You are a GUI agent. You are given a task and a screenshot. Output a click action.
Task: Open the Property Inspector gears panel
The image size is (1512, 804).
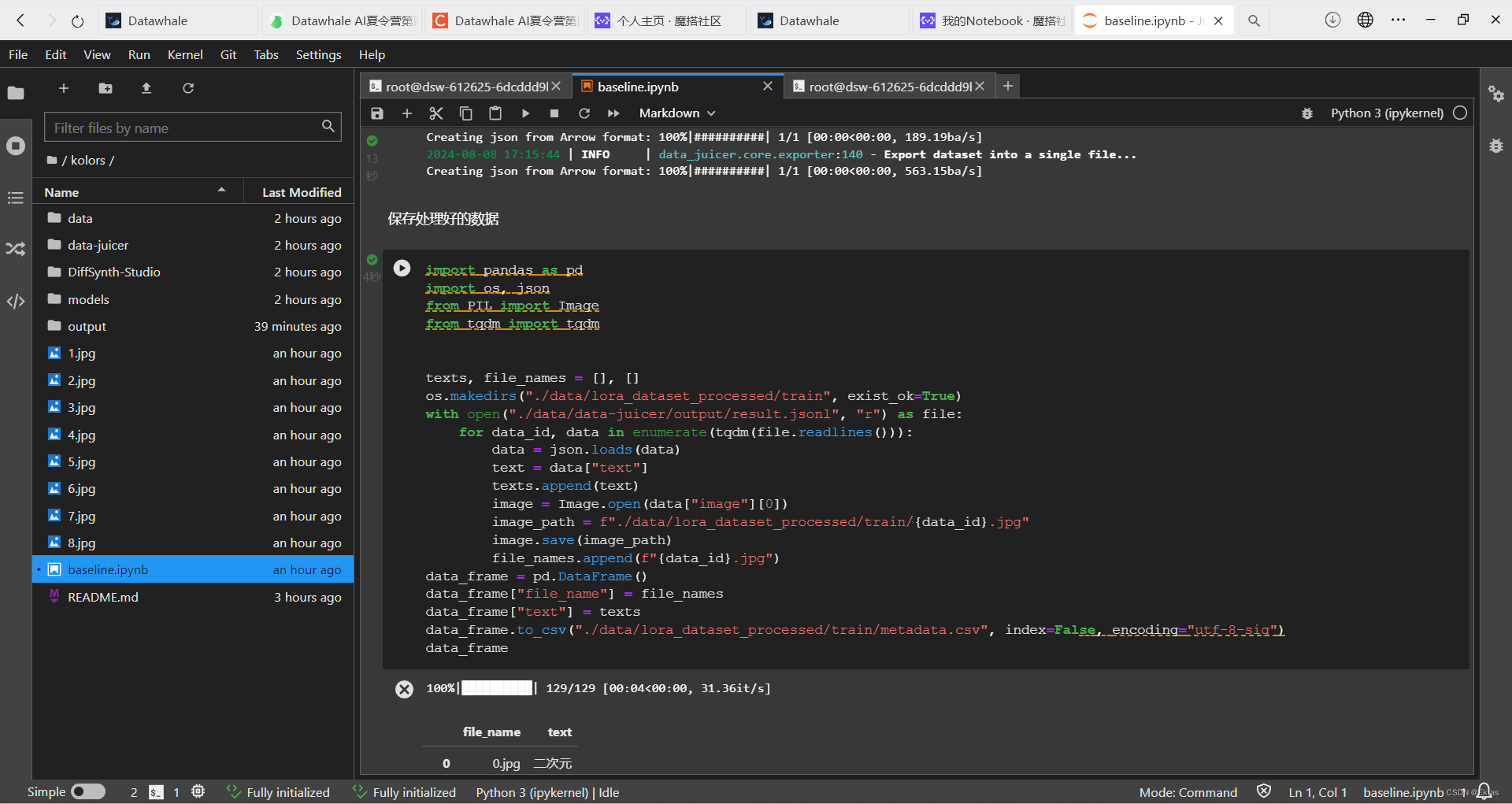pyautogui.click(x=1496, y=94)
